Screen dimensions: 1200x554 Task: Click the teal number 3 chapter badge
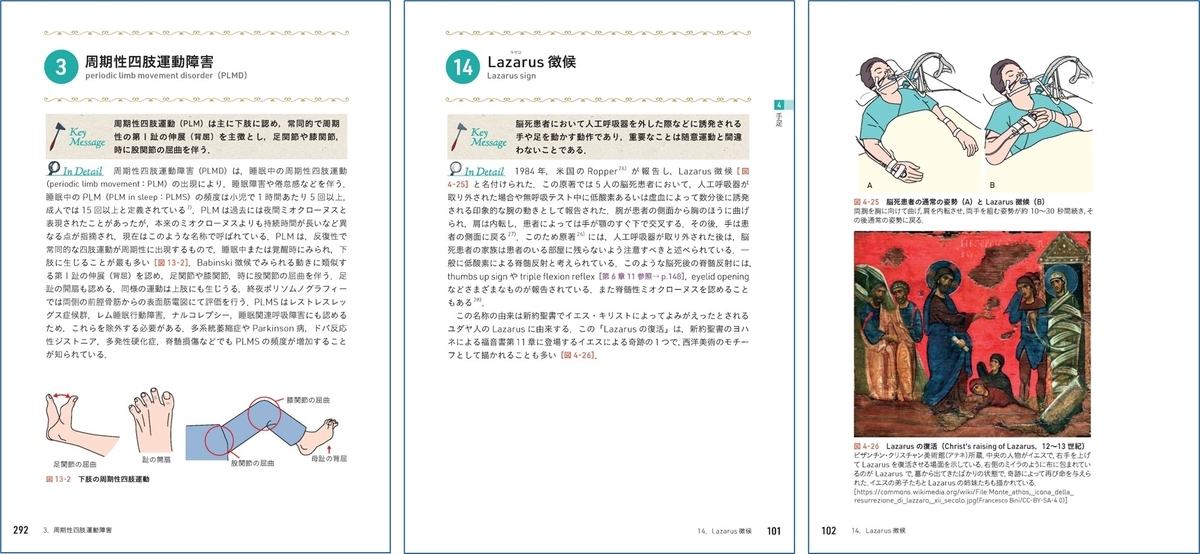pos(59,67)
